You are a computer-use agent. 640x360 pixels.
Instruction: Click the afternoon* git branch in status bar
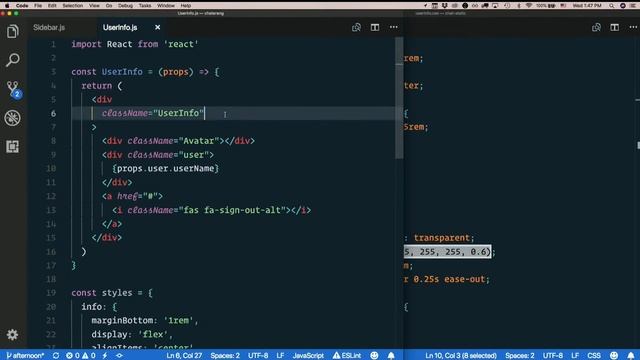(25, 356)
